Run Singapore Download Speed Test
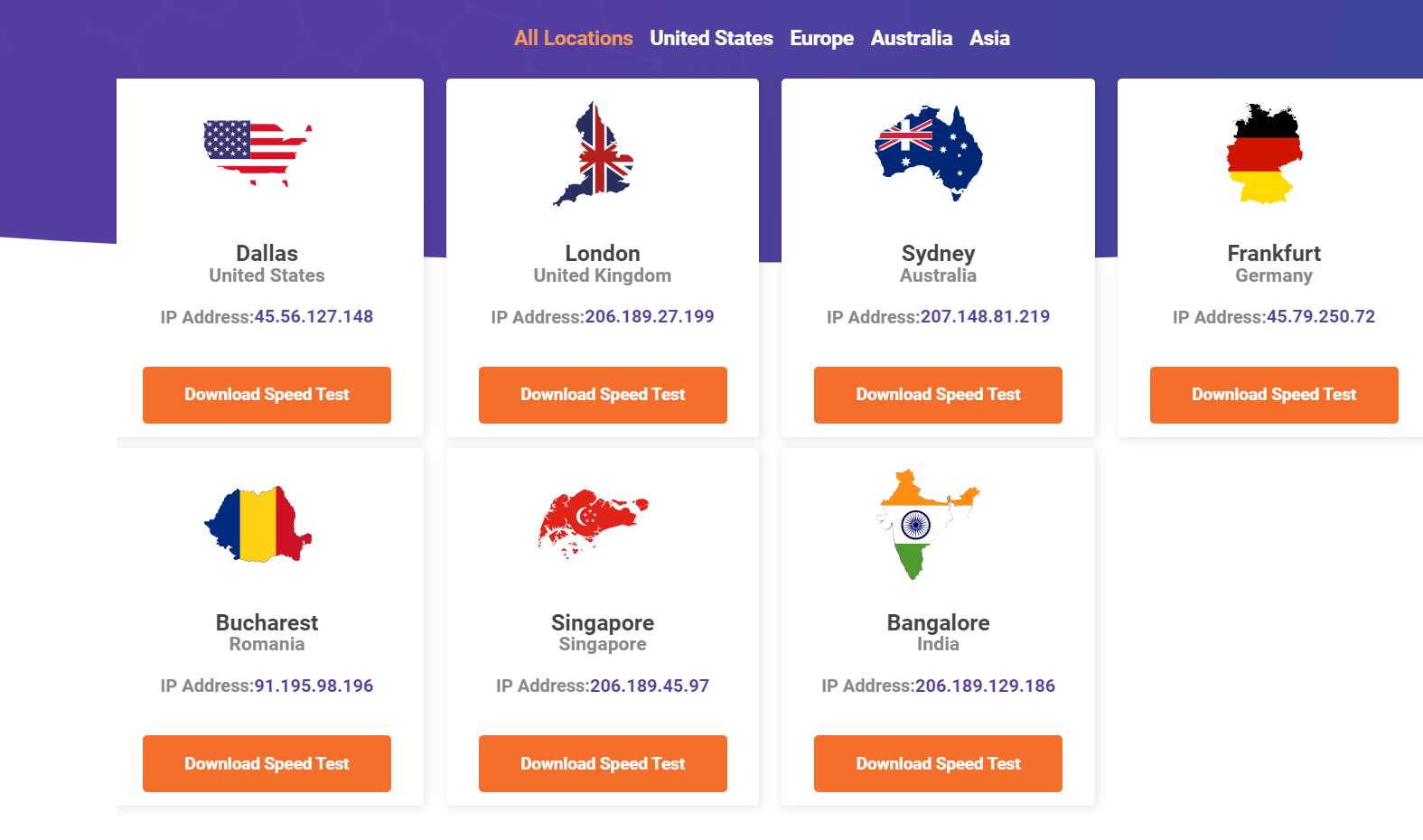This screenshot has height=840, width=1423. point(603,764)
